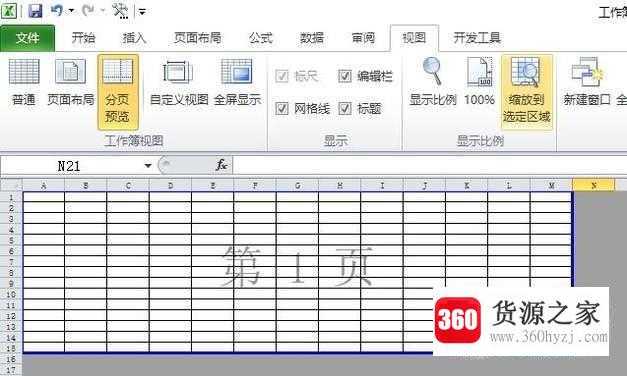
Task: Undo the last action
Action: [x=57, y=10]
